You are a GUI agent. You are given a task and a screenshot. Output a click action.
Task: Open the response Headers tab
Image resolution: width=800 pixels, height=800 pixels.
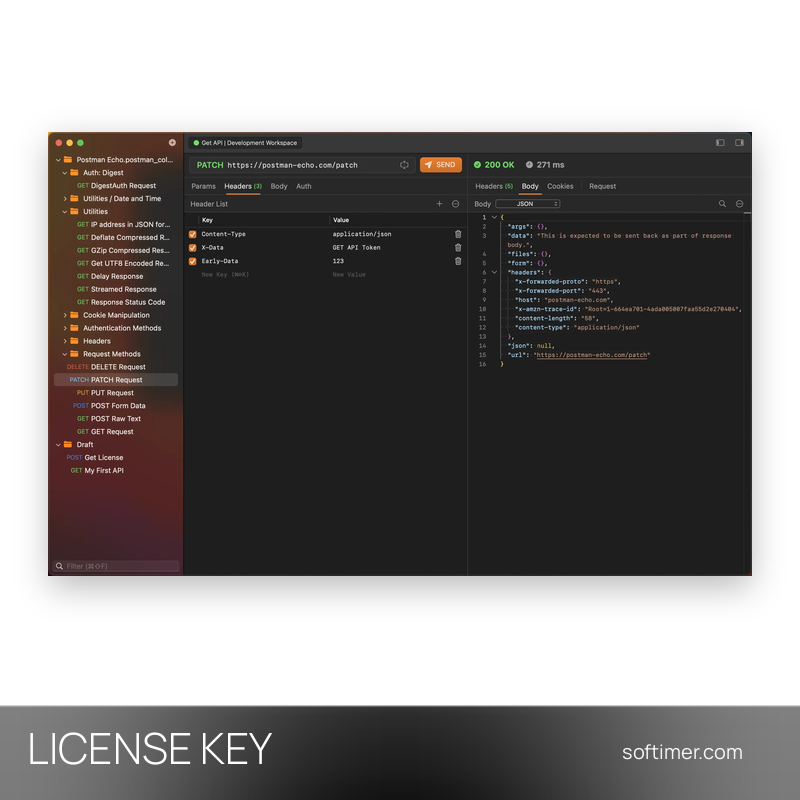point(494,186)
